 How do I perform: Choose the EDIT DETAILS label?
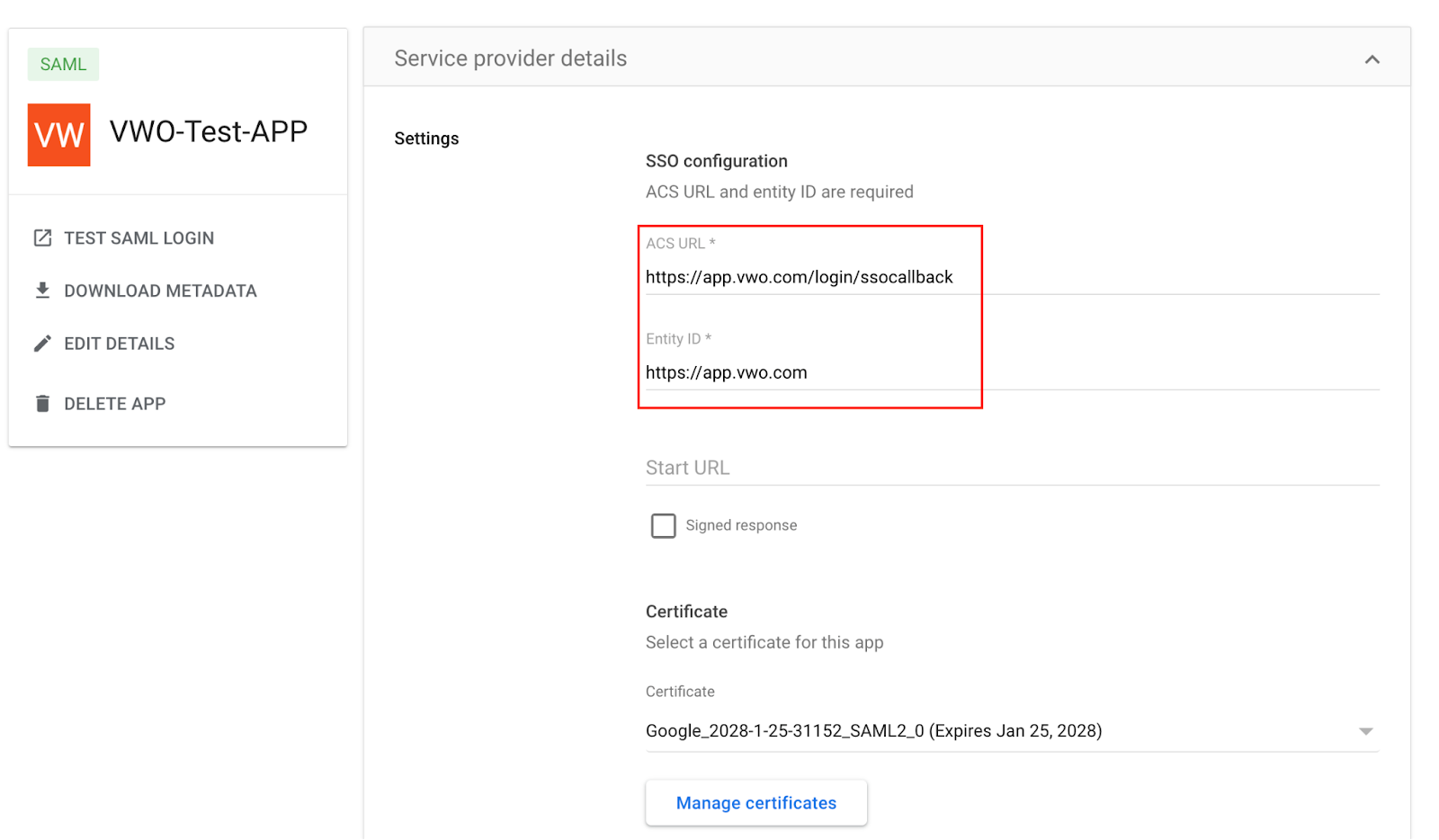click(x=120, y=344)
